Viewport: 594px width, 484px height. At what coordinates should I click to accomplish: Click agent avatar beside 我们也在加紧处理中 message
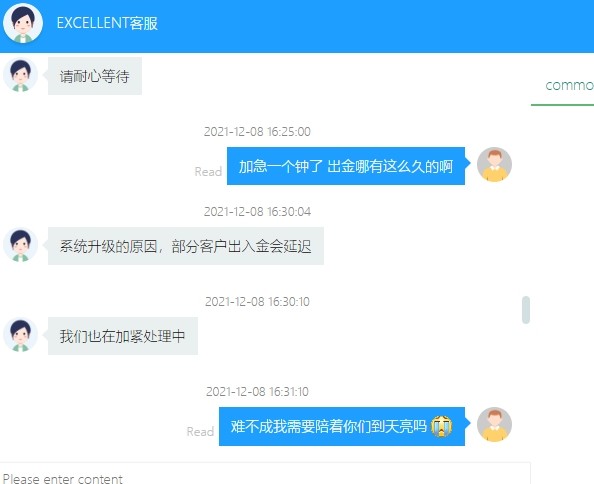pos(20,335)
